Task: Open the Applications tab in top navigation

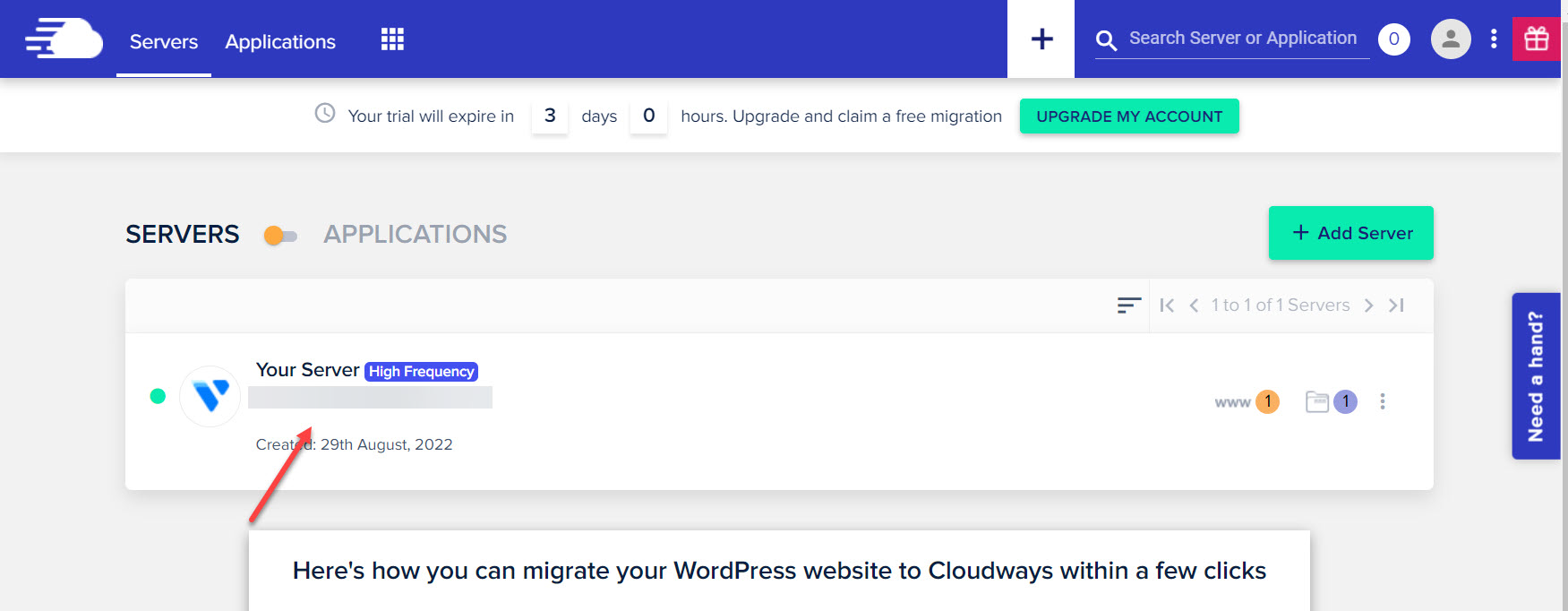Action: pyautogui.click(x=280, y=41)
